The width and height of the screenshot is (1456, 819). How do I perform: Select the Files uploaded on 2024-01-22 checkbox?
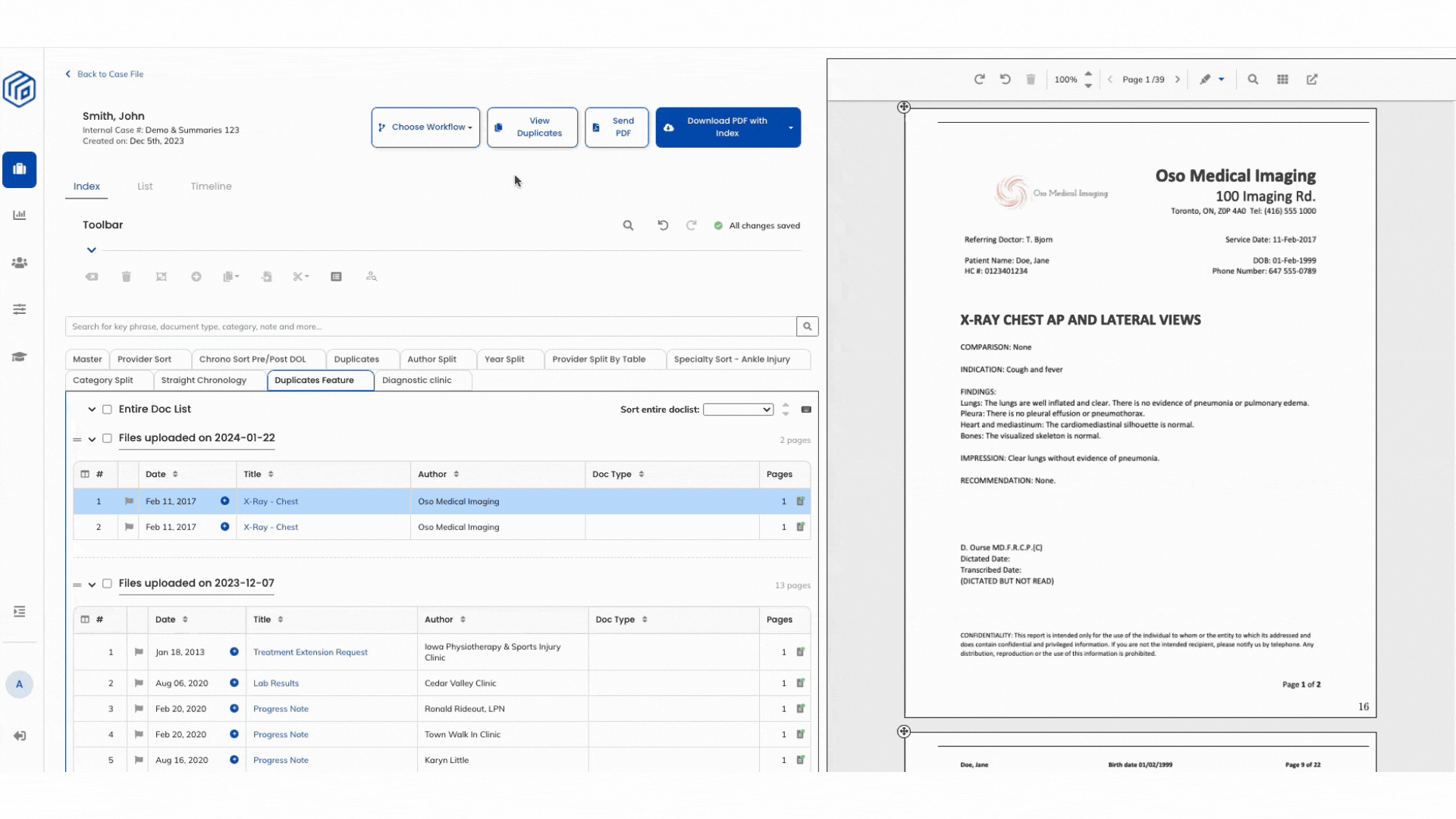(x=107, y=438)
